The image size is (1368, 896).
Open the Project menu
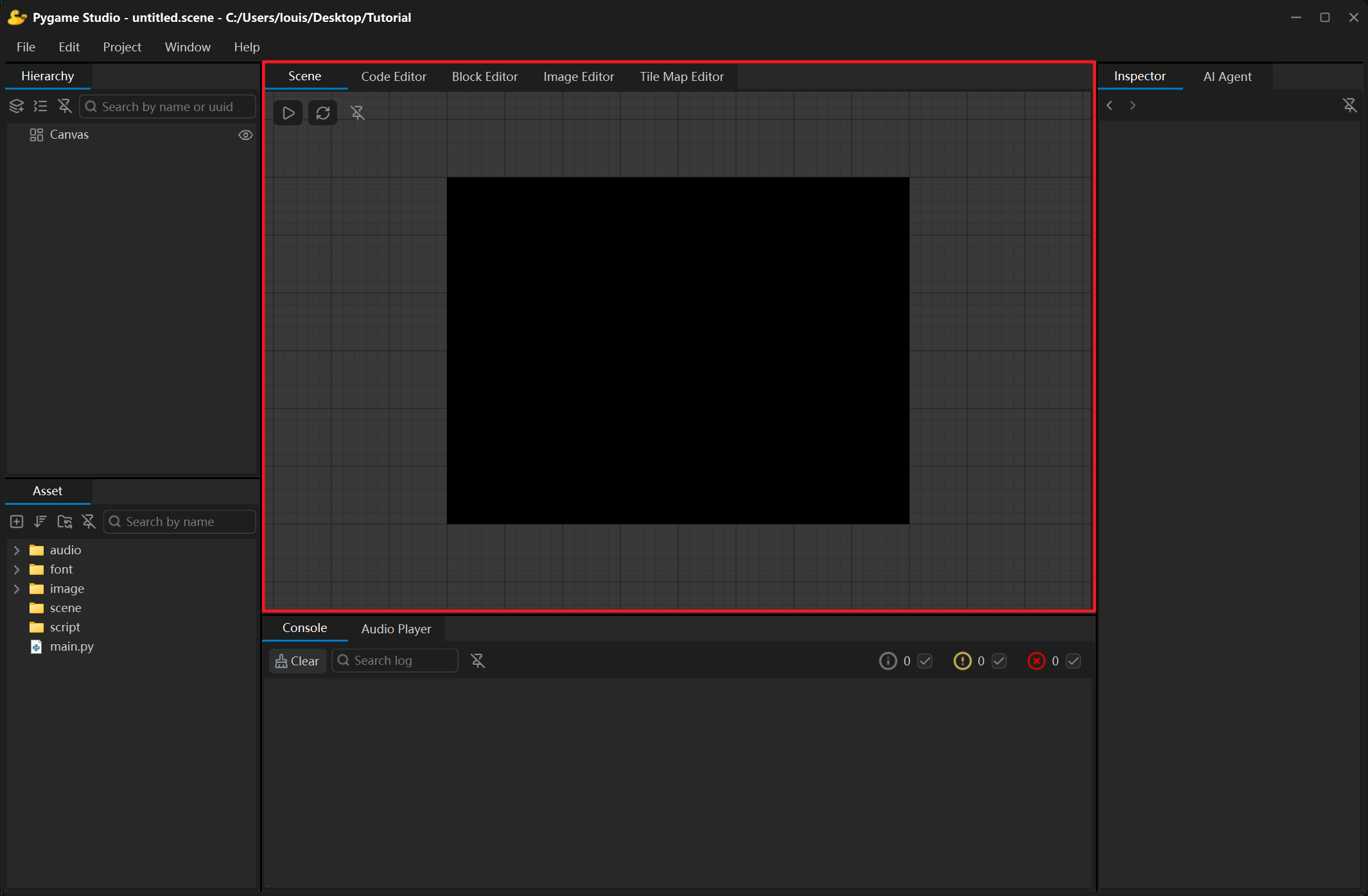[x=122, y=47]
